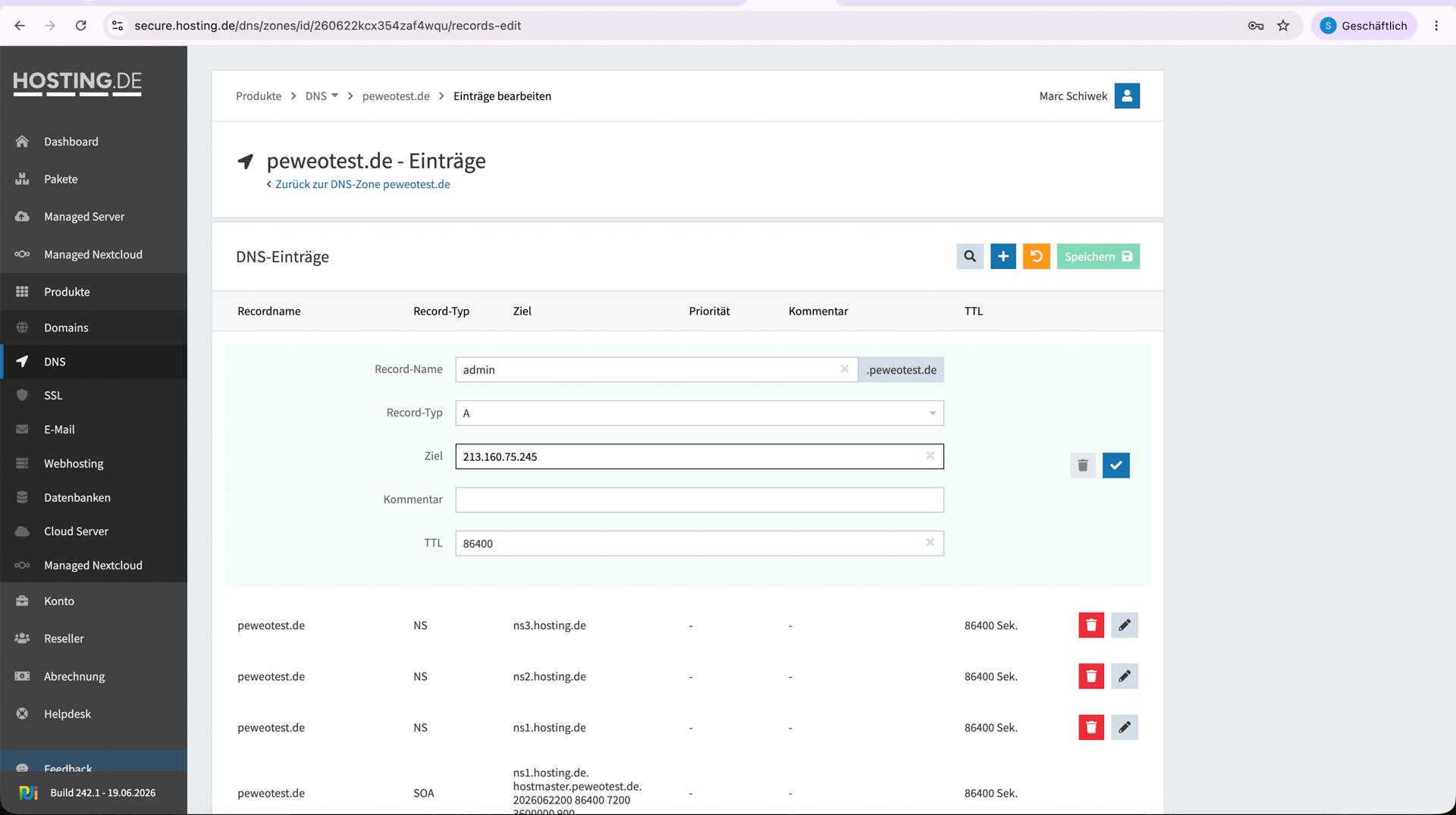Delete the ns3.hosting.de NS record
This screenshot has width=1456, height=815.
coord(1091,625)
